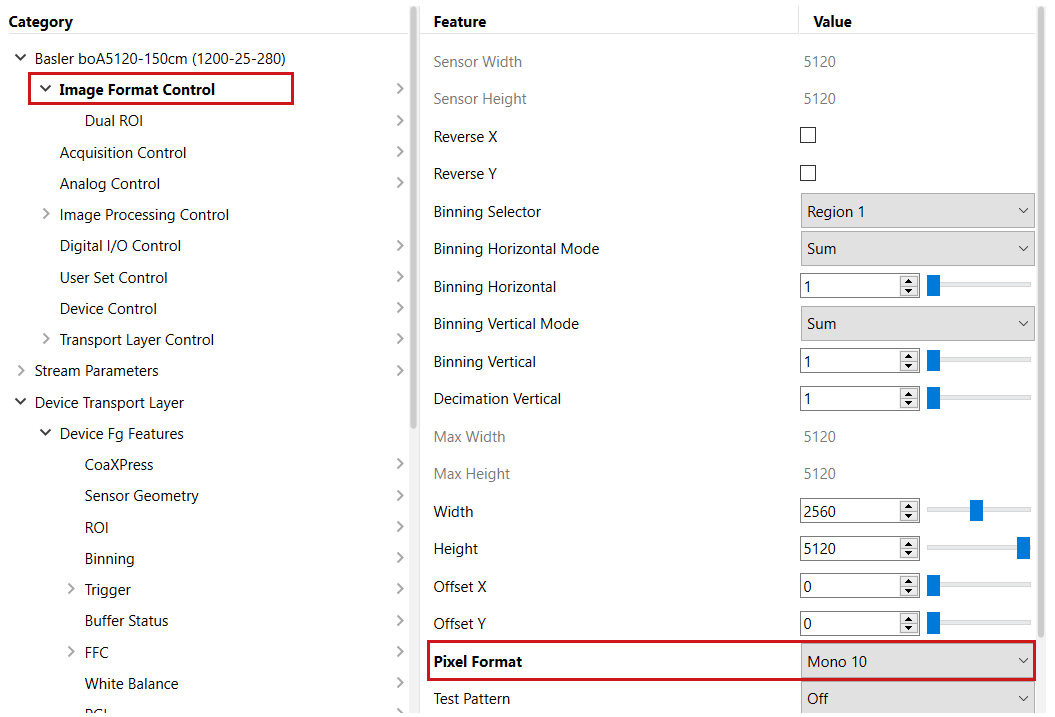Open the Pixel Format dropdown
Image resolution: width=1055 pixels, height=717 pixels.
click(917, 661)
